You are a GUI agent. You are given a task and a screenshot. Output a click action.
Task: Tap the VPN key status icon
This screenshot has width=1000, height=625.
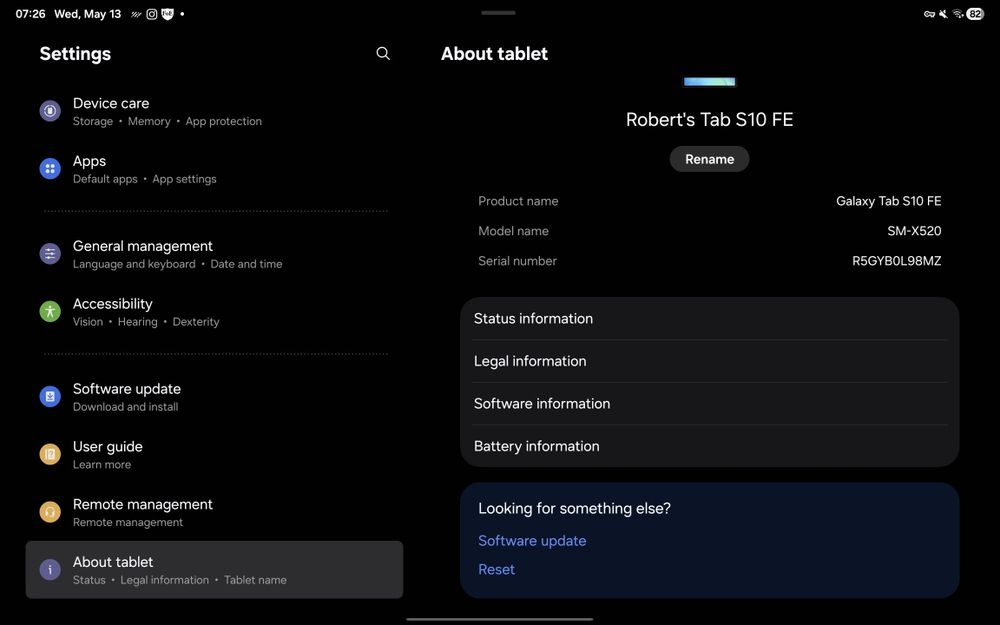[929, 14]
